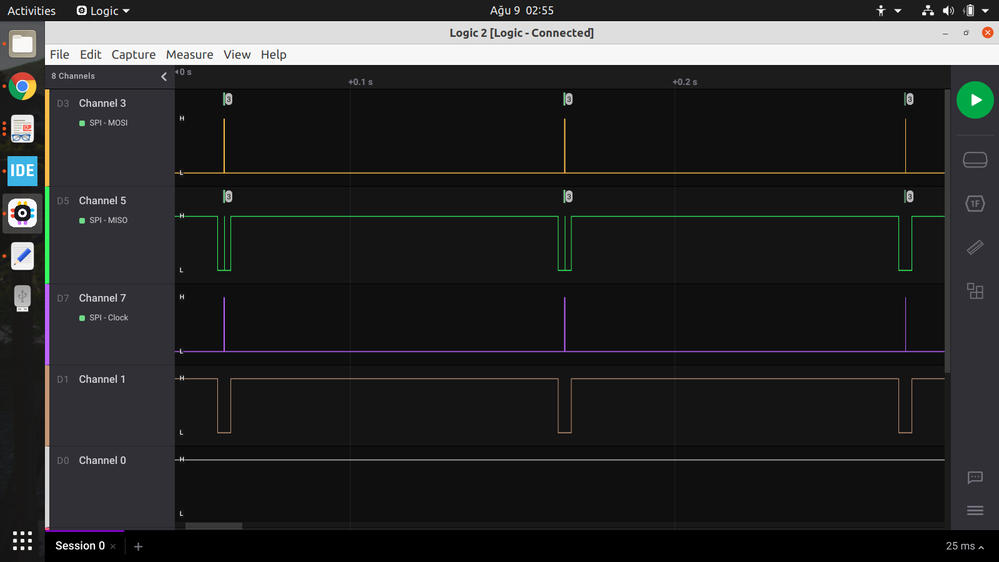Click the first MOSI decoded data bubble
The width and height of the screenshot is (999, 562).
click(228, 99)
